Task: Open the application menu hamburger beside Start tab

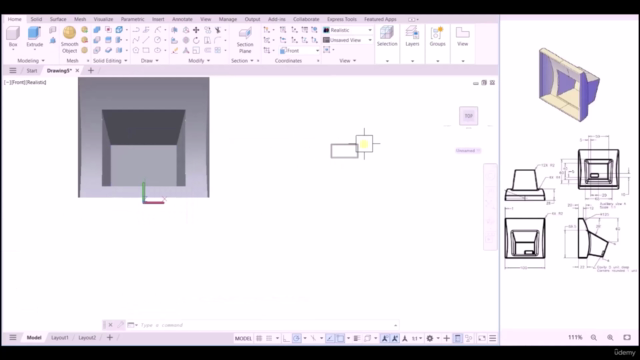Action: tap(13, 71)
